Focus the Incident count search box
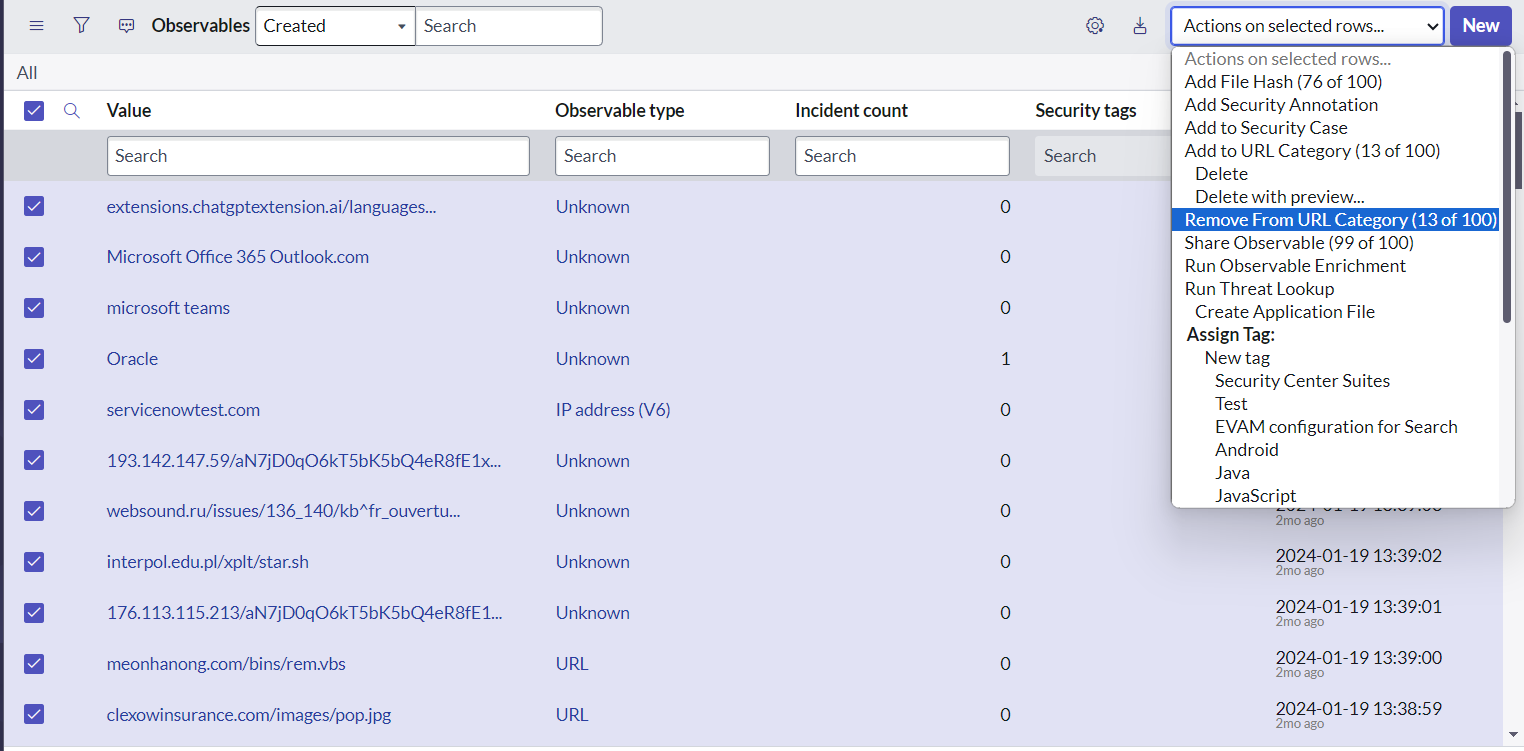This screenshot has width=1524, height=751. point(902,156)
